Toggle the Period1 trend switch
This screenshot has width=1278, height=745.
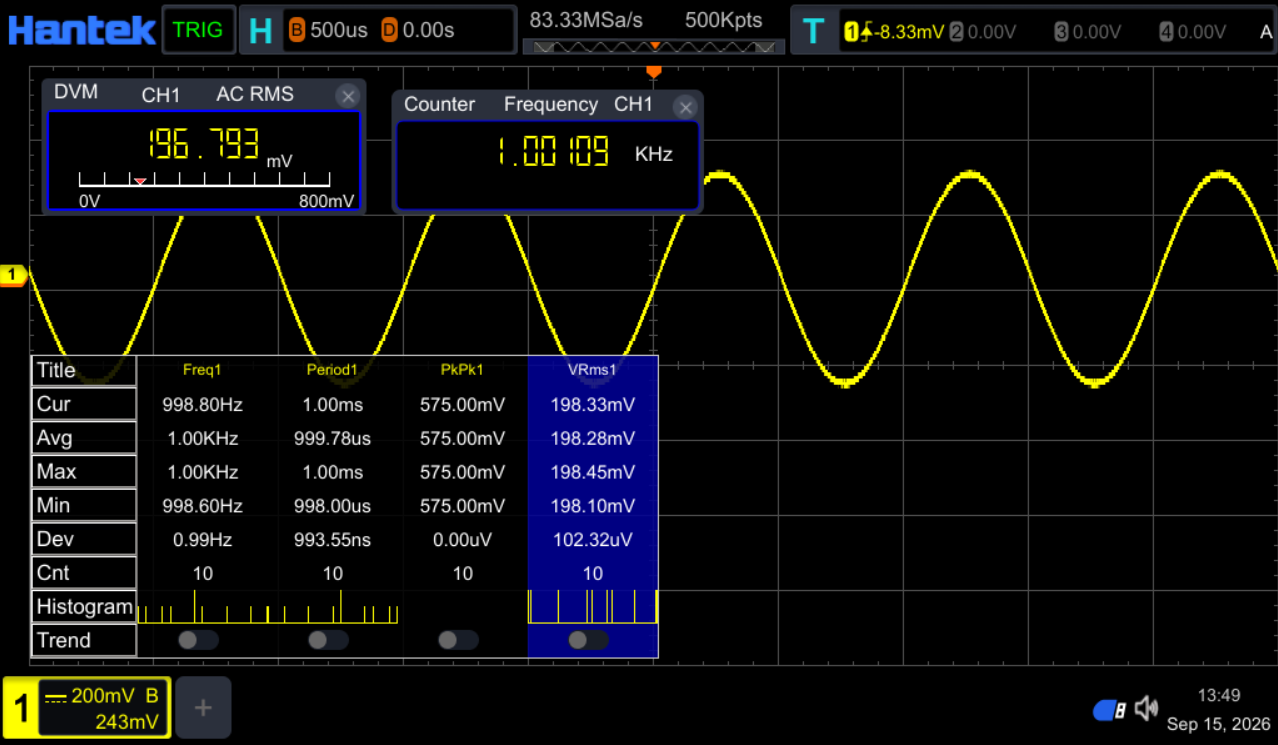tap(328, 640)
